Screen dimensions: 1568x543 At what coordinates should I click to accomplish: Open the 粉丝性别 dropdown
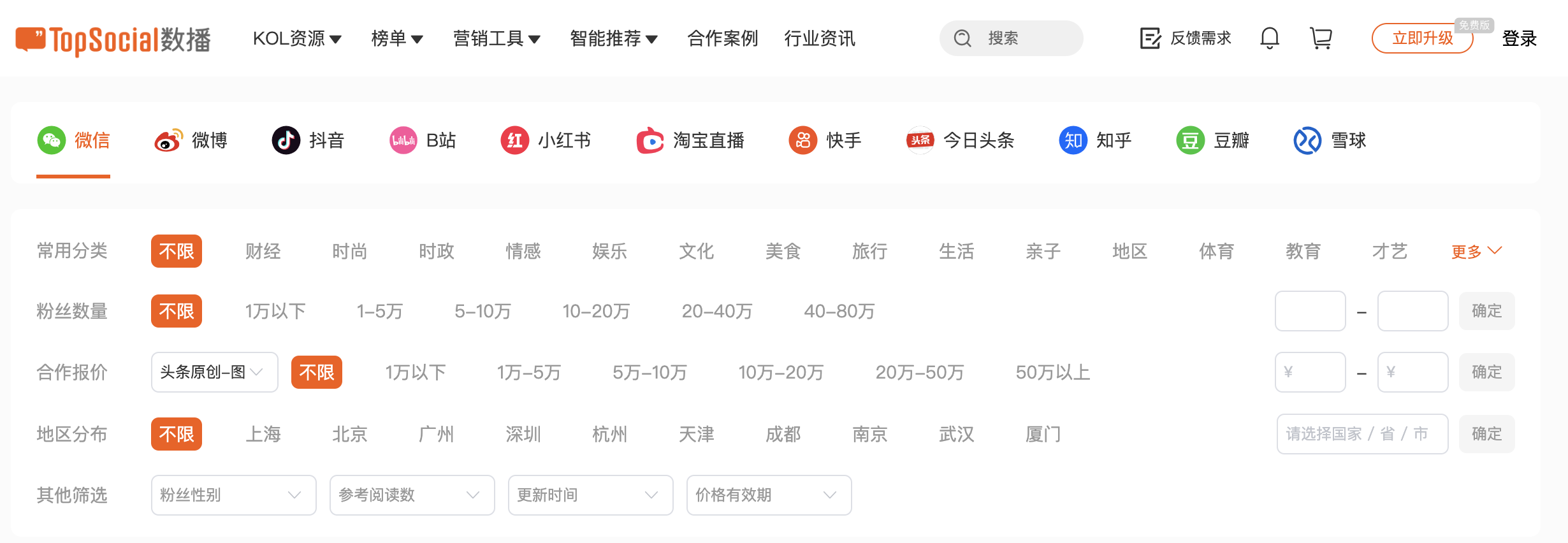(234, 495)
